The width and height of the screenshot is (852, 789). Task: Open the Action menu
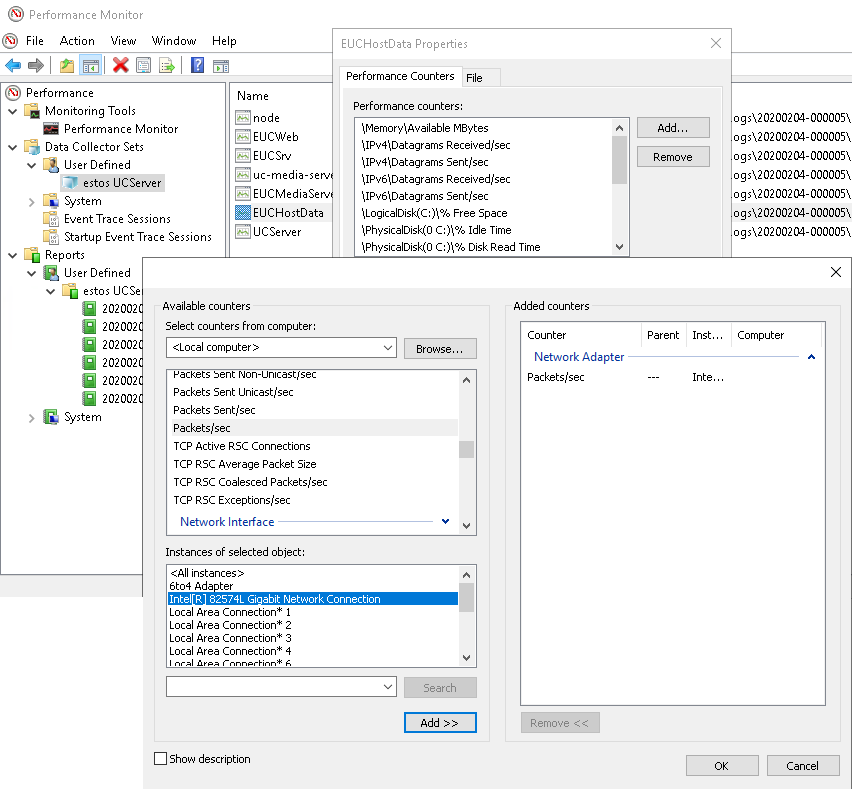tap(77, 41)
